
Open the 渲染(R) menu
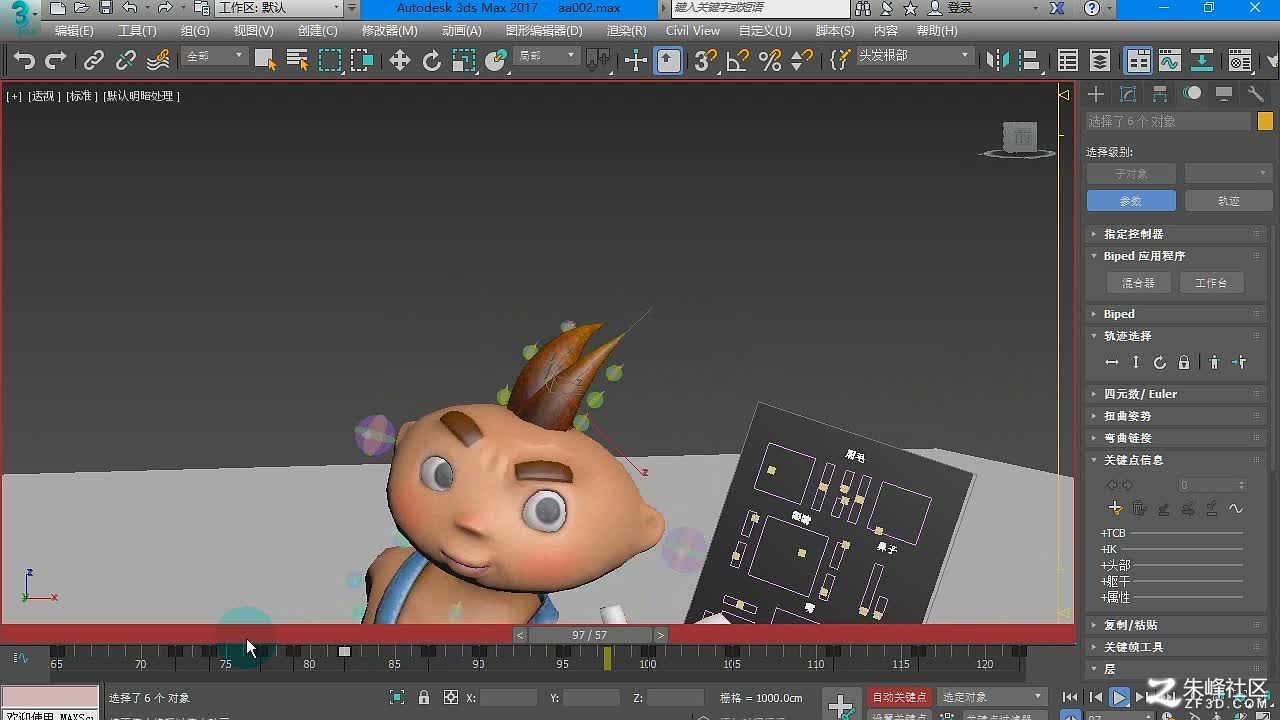(x=627, y=31)
